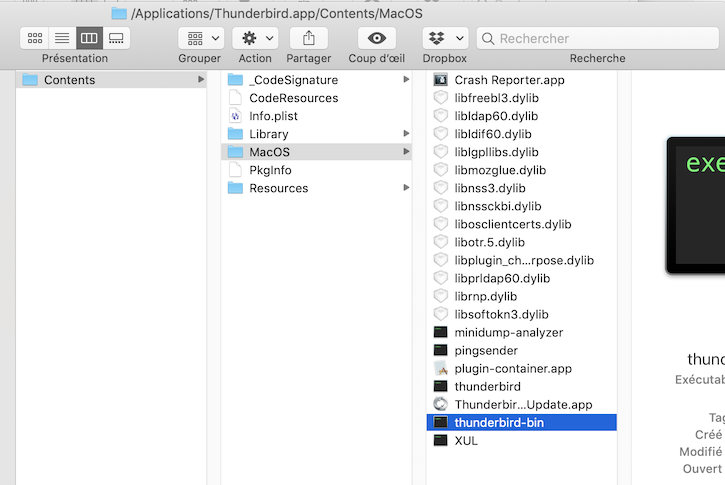Click the thunderbird executable icon
725x485 pixels.
tap(441, 386)
